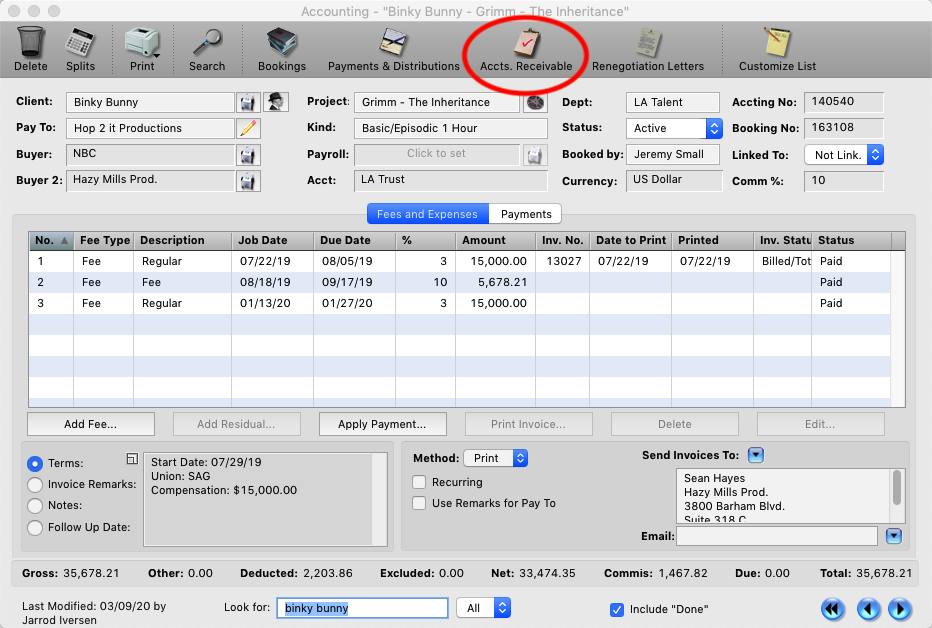Open the Linked To dropdown

tap(844, 155)
